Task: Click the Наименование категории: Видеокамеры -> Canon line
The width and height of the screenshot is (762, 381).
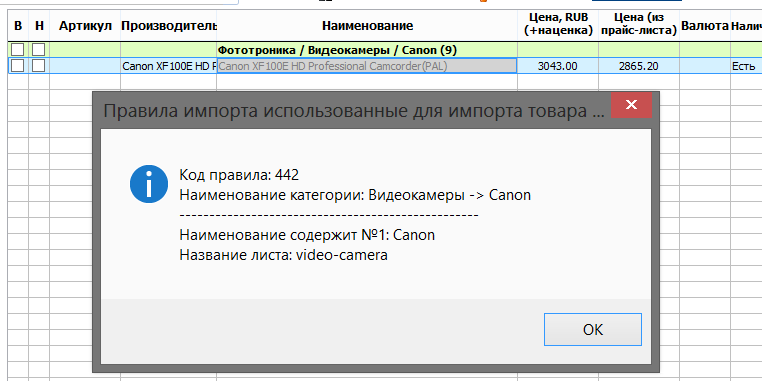Action: pyautogui.click(x=355, y=195)
